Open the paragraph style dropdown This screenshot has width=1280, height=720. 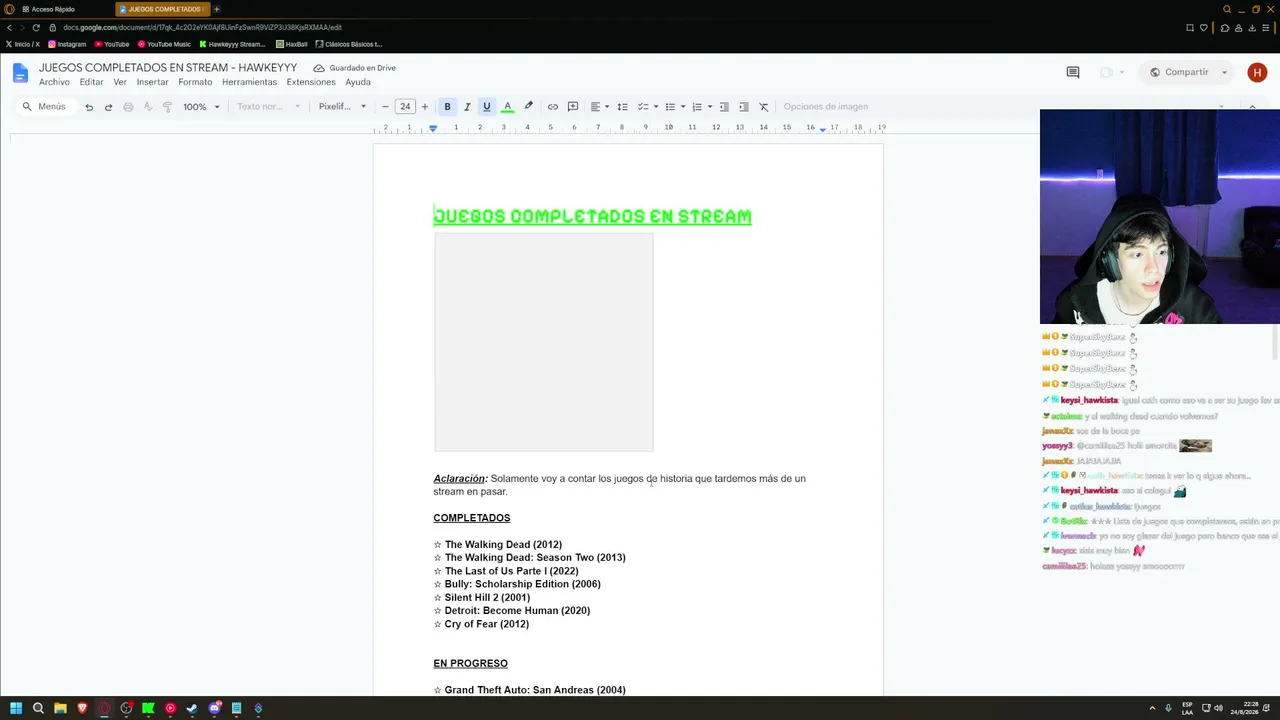click(268, 107)
